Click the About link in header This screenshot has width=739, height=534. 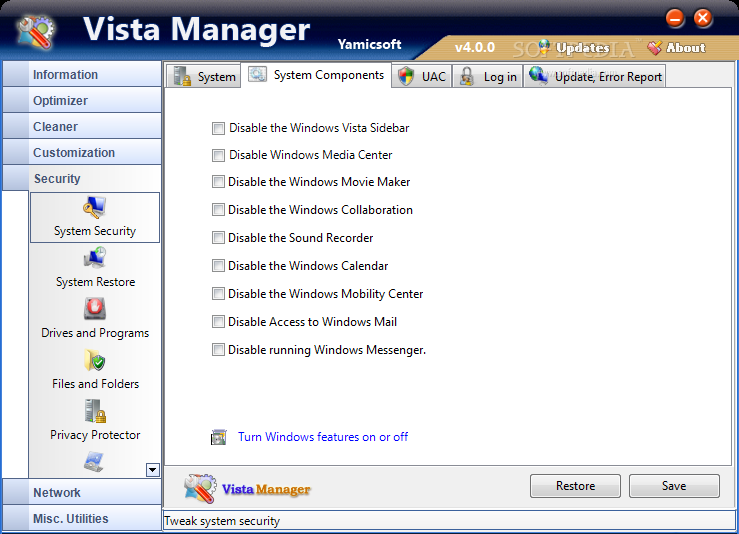click(686, 48)
